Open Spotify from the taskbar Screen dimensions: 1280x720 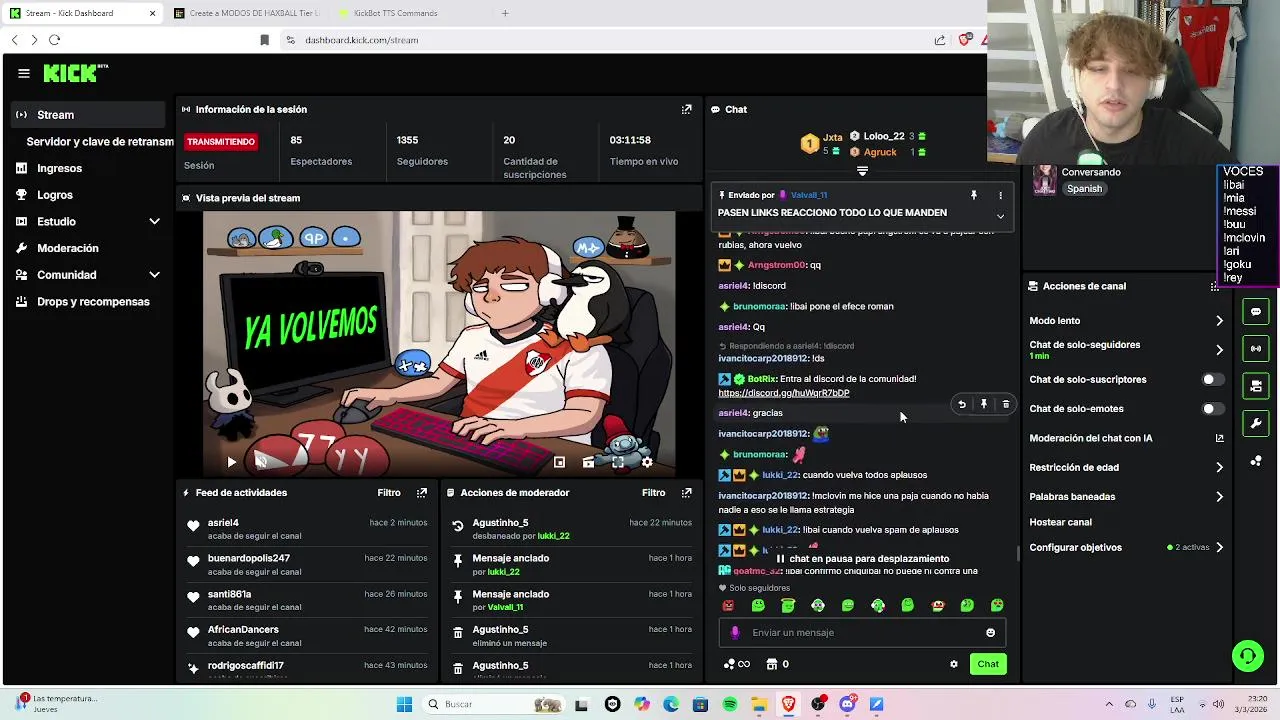(730, 704)
